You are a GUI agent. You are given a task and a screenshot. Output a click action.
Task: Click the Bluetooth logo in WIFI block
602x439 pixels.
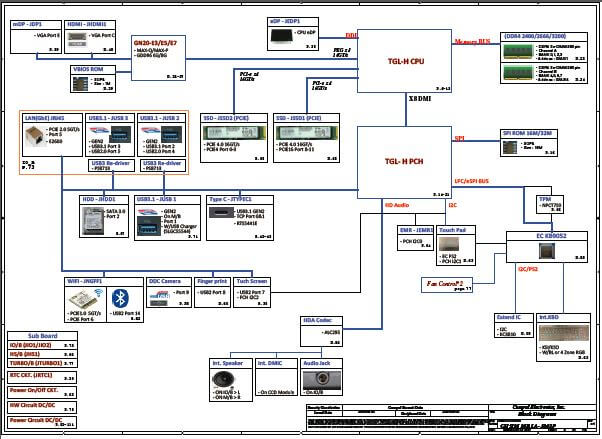point(120,298)
